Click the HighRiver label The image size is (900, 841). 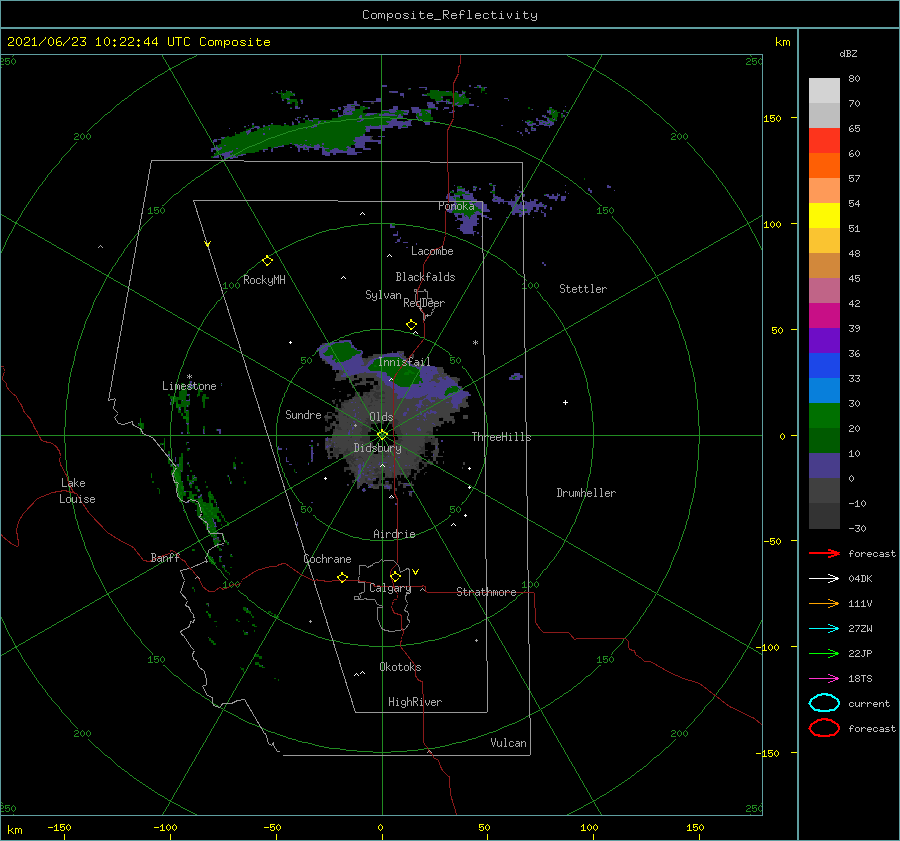click(415, 702)
